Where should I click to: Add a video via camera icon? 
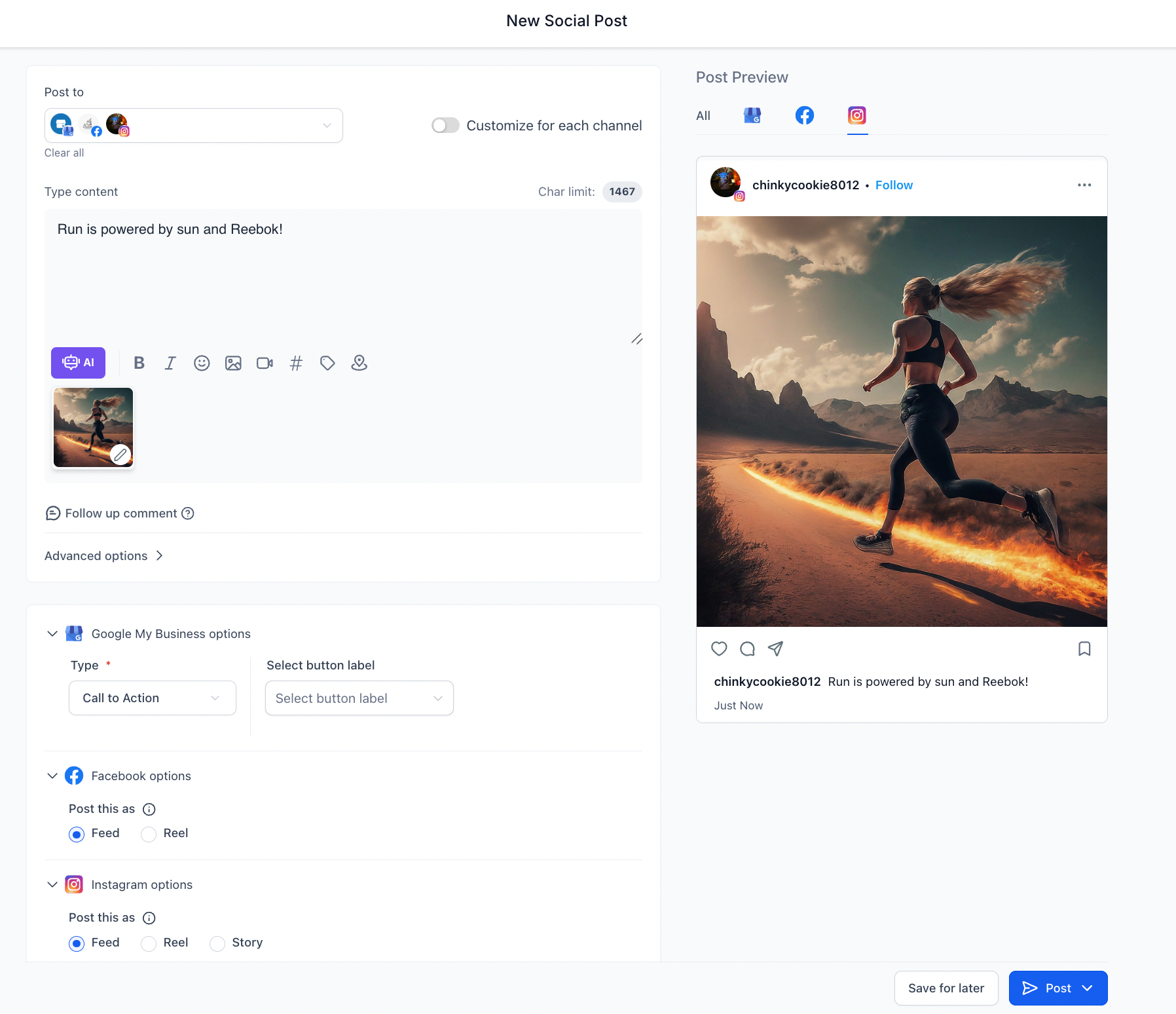265,363
